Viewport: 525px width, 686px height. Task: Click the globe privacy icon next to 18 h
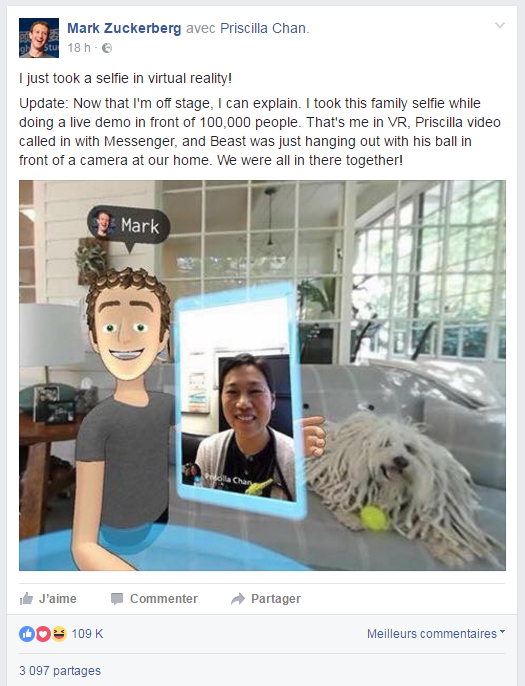point(107,48)
